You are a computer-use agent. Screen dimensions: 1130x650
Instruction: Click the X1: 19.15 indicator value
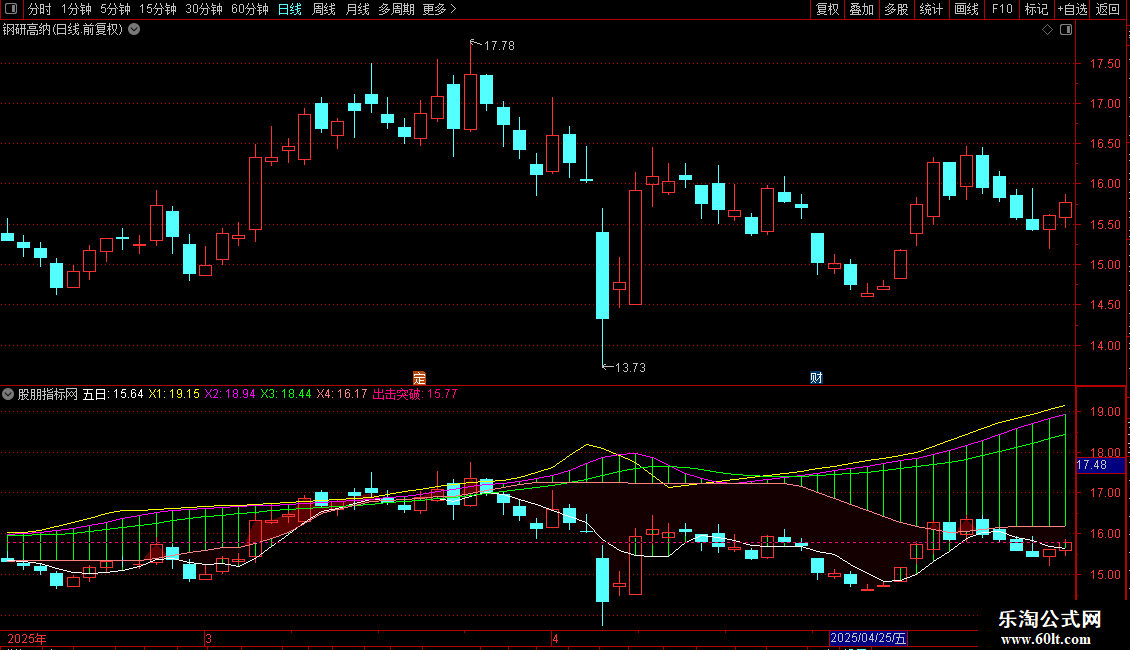coord(174,394)
